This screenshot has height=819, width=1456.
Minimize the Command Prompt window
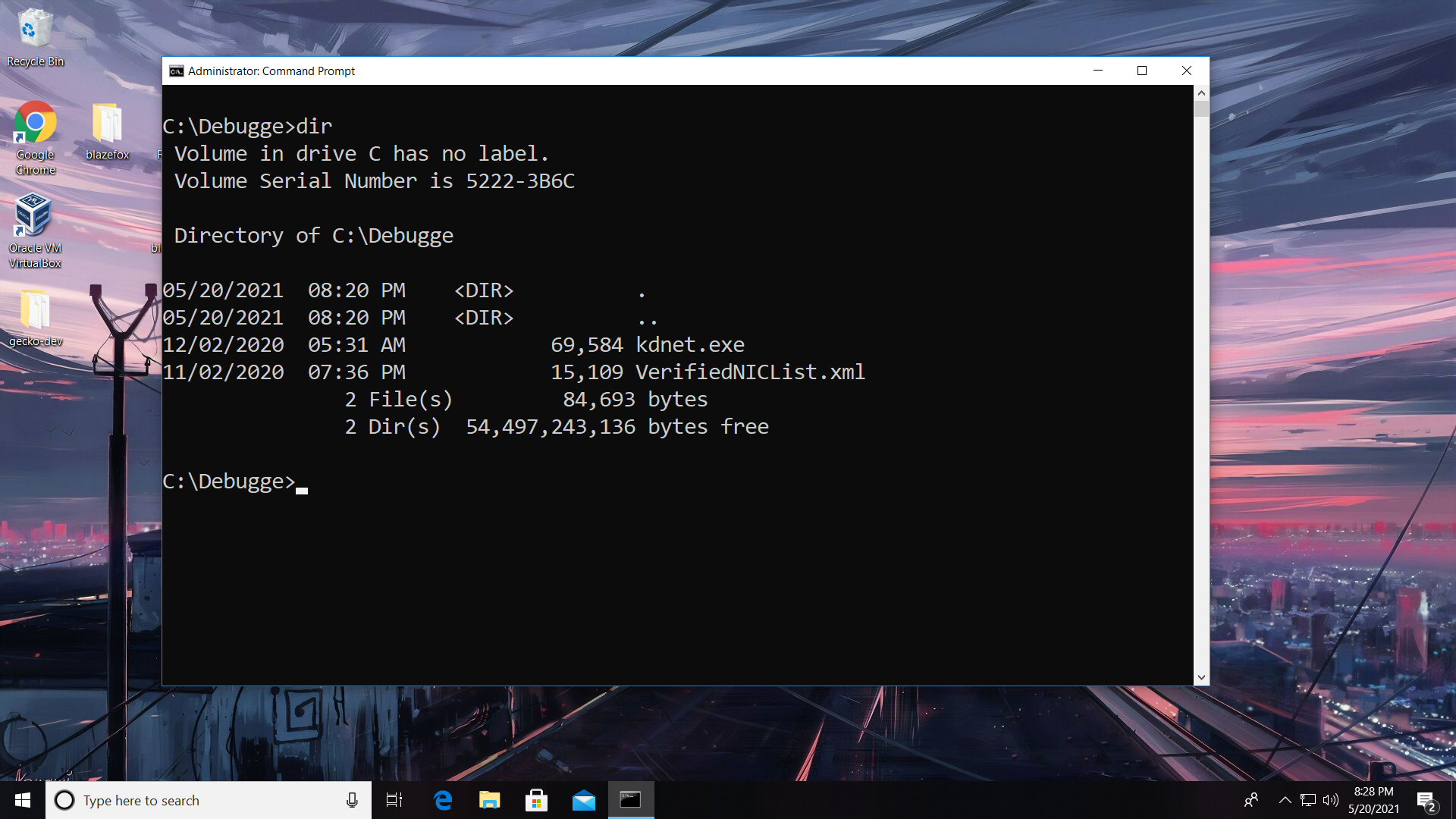1097,71
